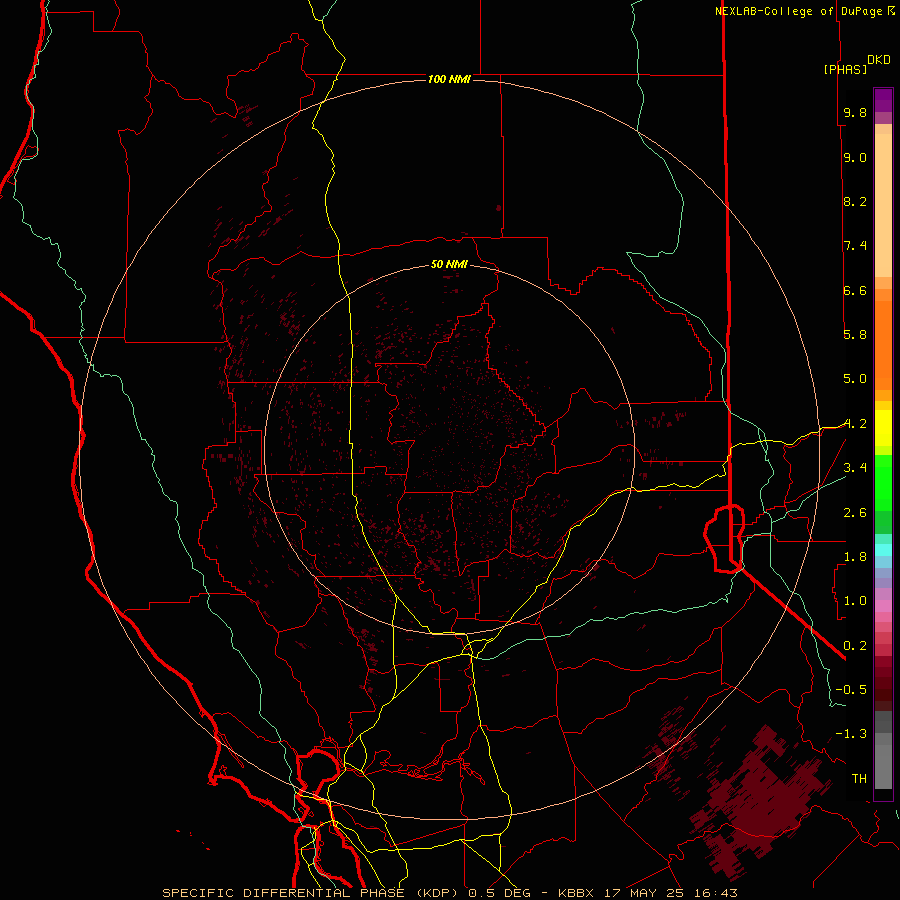Image resolution: width=900 pixels, height=900 pixels.
Task: Click the 16:43 timestamp
Action: click(714, 893)
